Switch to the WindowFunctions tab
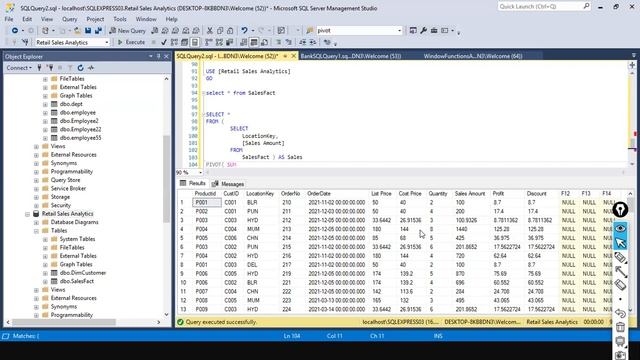The width and height of the screenshot is (640, 360). click(x=473, y=56)
